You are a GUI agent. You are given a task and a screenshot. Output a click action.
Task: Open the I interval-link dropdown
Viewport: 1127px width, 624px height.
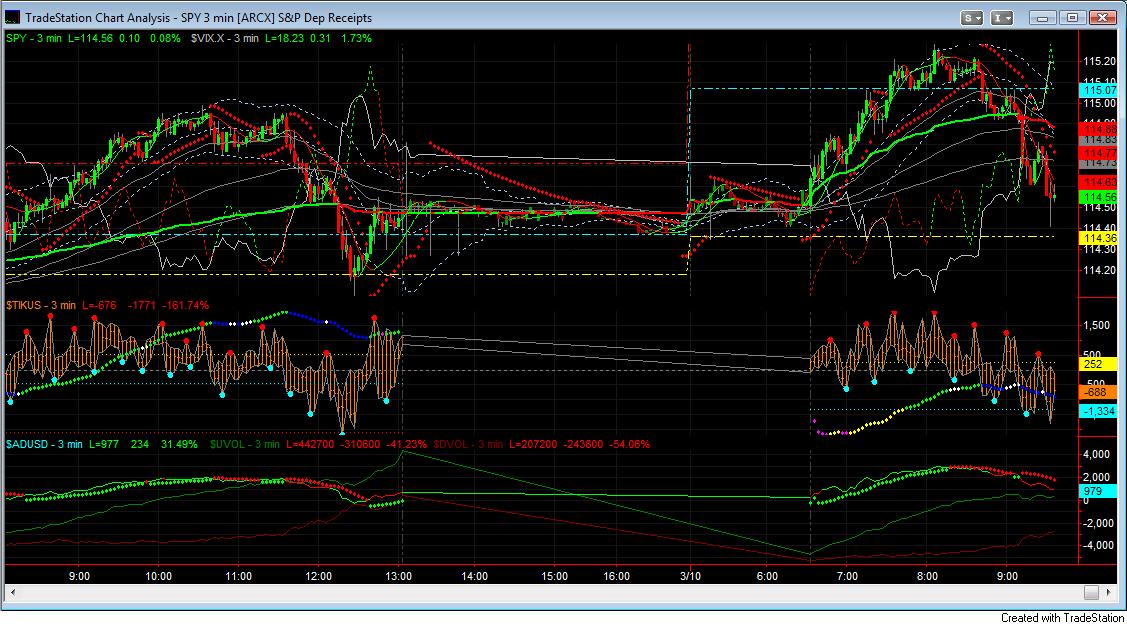point(1002,17)
